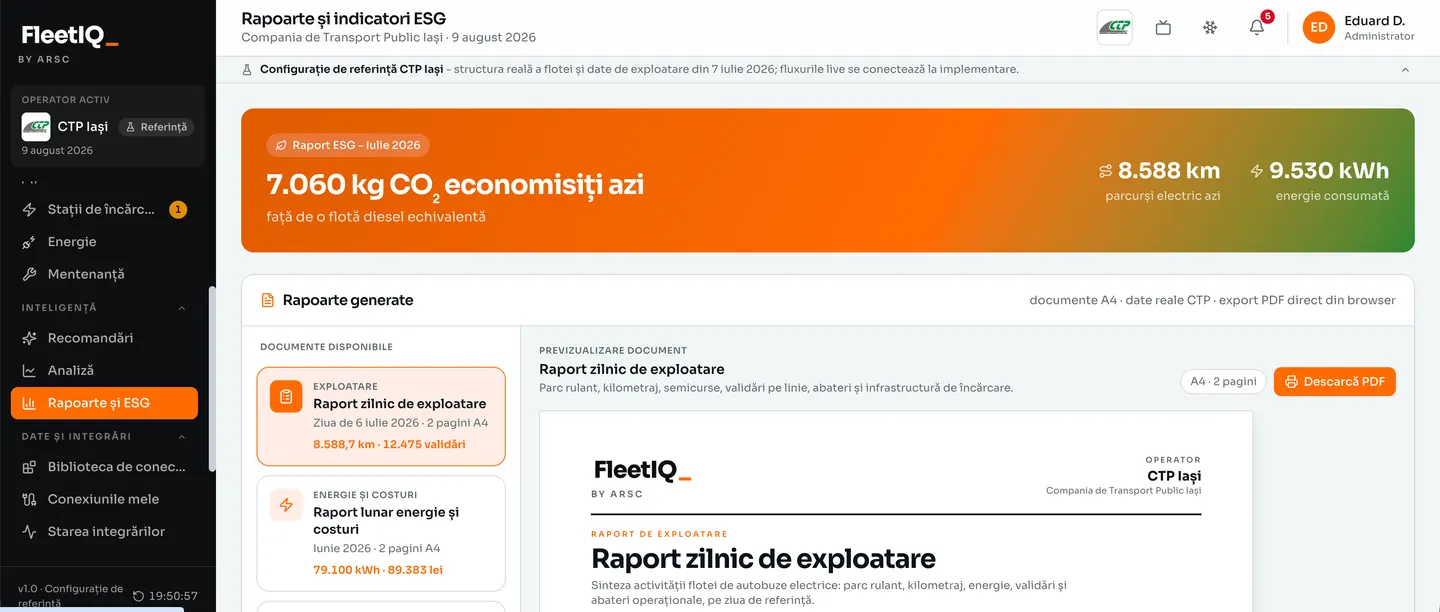
Task: Click the "79.100 kWh · 89.383 lei" value
Action: (377, 570)
